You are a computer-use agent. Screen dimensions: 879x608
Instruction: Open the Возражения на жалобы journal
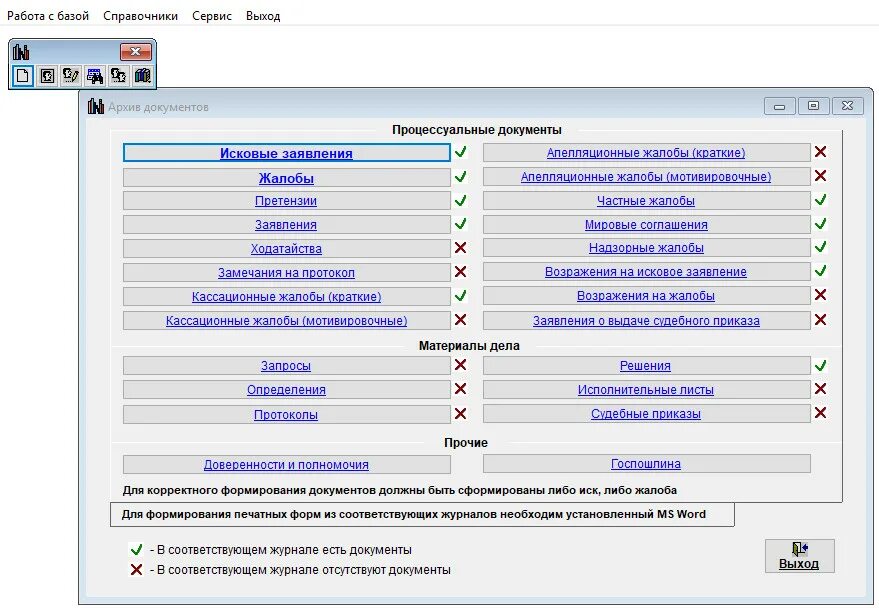[646, 296]
